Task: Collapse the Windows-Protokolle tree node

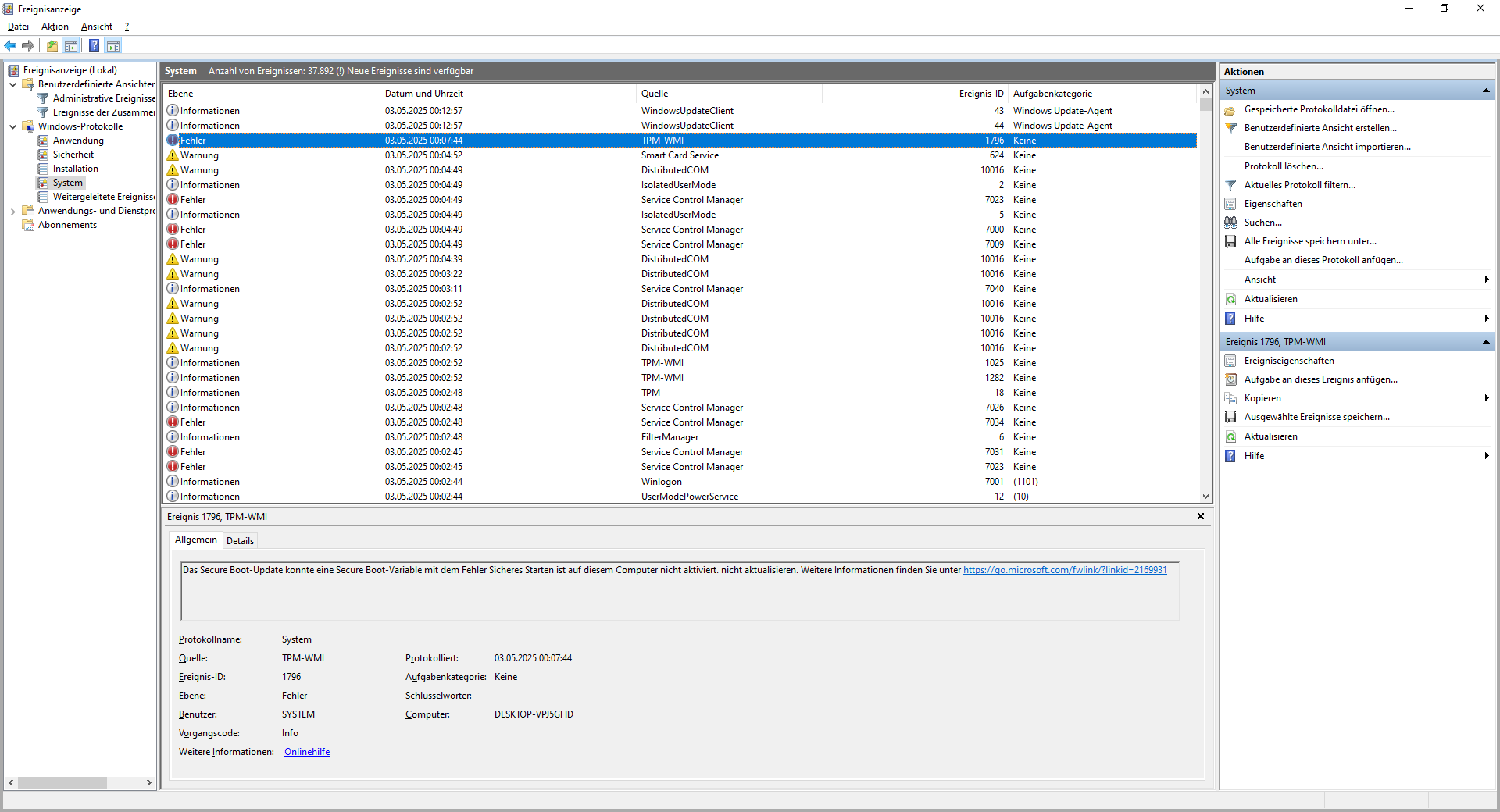Action: tap(12, 126)
